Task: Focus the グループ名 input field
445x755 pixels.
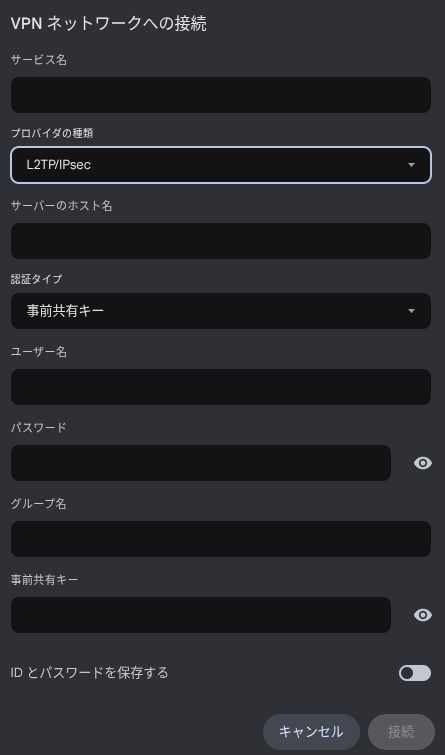Action: pos(221,539)
